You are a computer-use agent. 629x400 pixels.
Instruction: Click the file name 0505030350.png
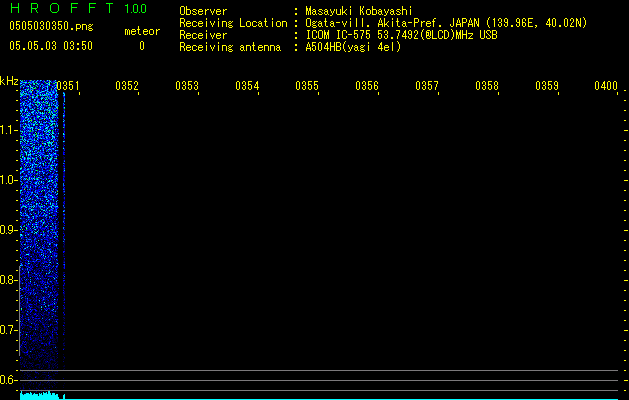click(x=51, y=26)
